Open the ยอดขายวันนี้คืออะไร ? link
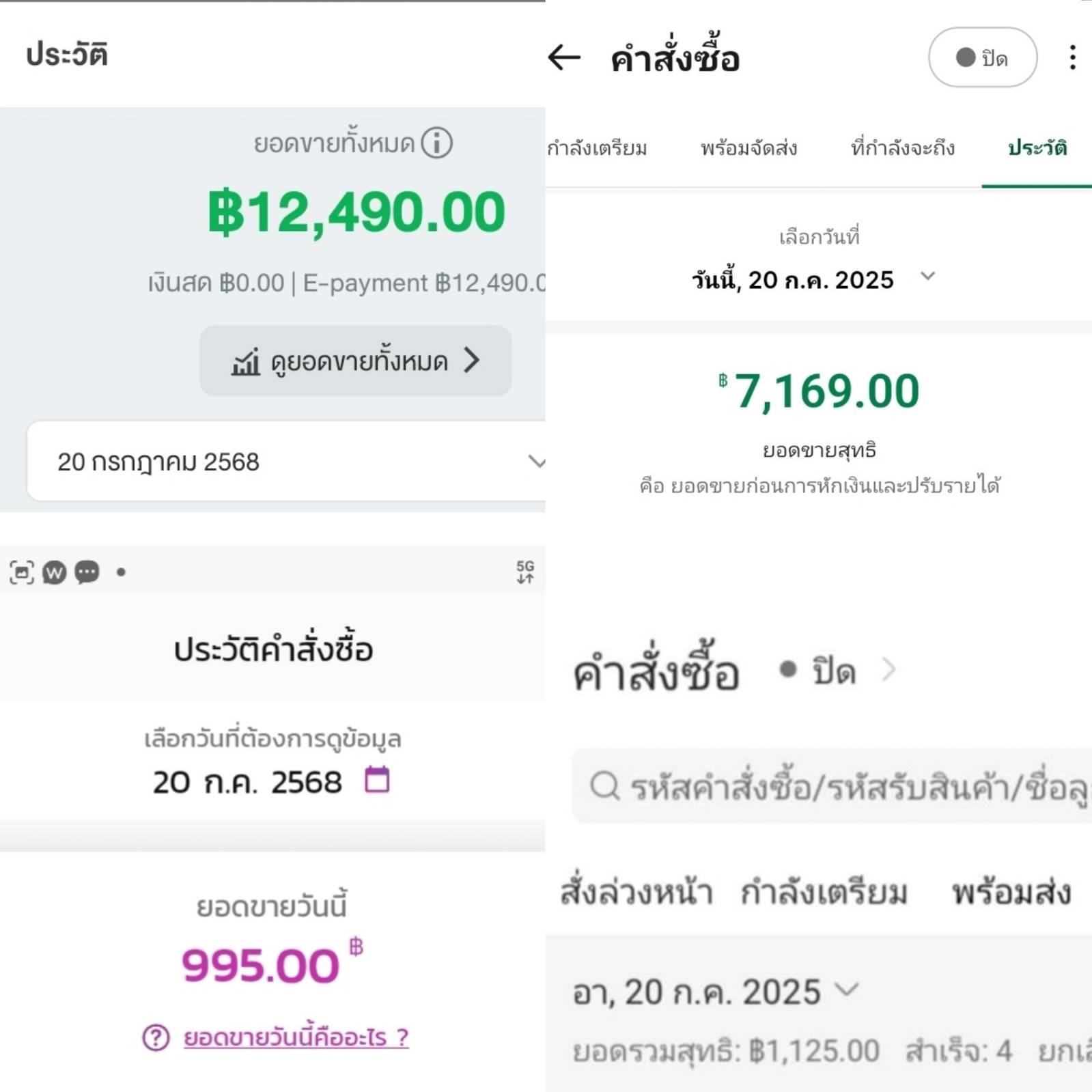 pos(296,1037)
